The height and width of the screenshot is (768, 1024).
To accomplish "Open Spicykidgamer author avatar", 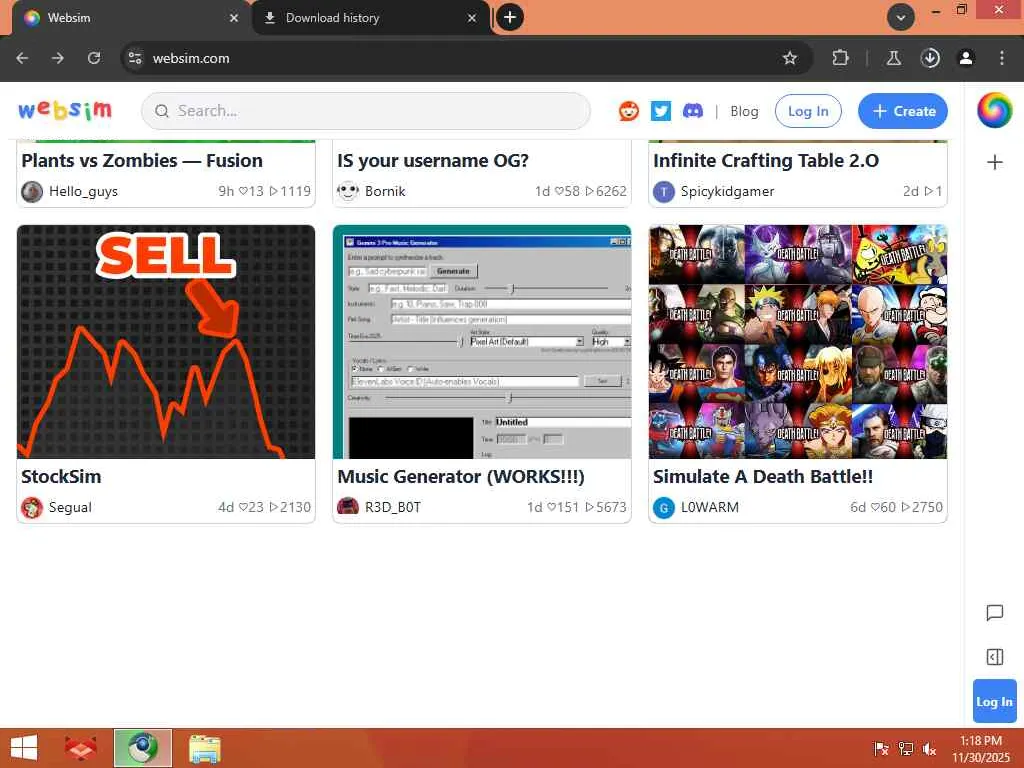I will point(664,191).
